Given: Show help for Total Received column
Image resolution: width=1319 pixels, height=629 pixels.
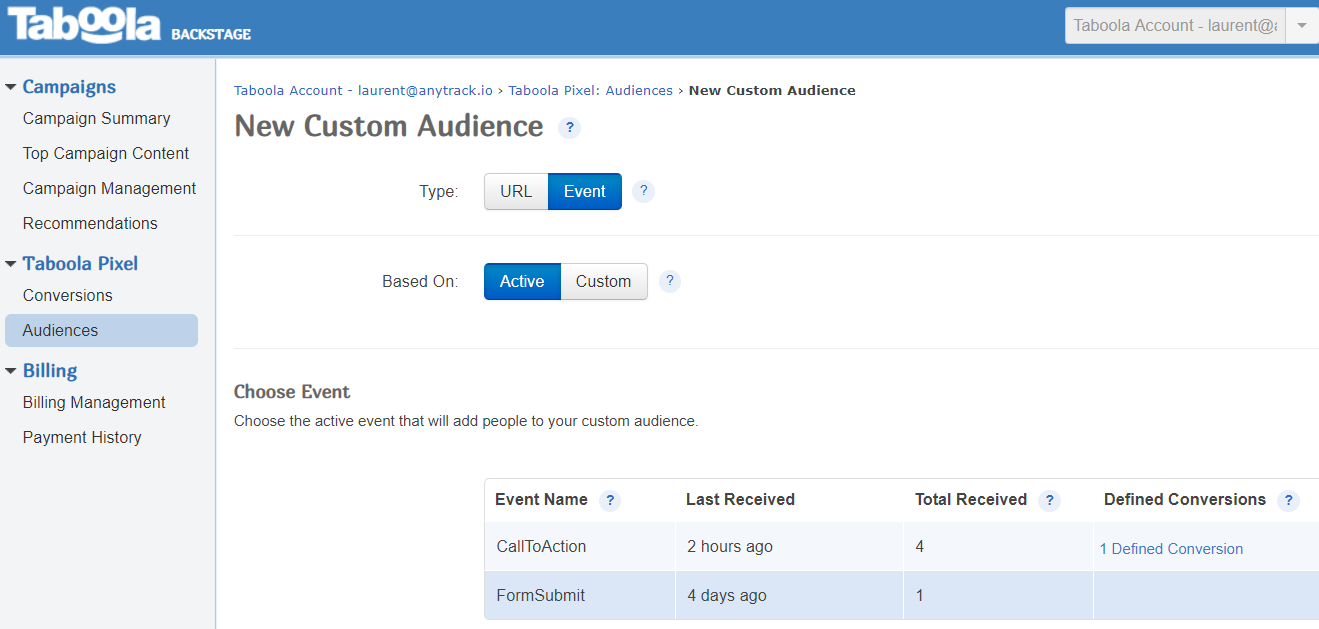Looking at the screenshot, I should click(1049, 500).
